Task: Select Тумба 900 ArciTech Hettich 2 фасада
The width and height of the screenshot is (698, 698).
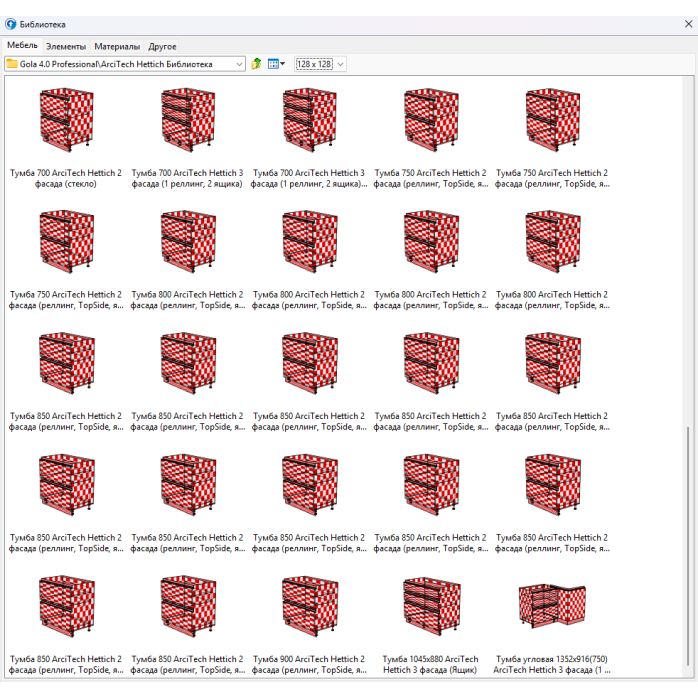Action: (x=309, y=623)
